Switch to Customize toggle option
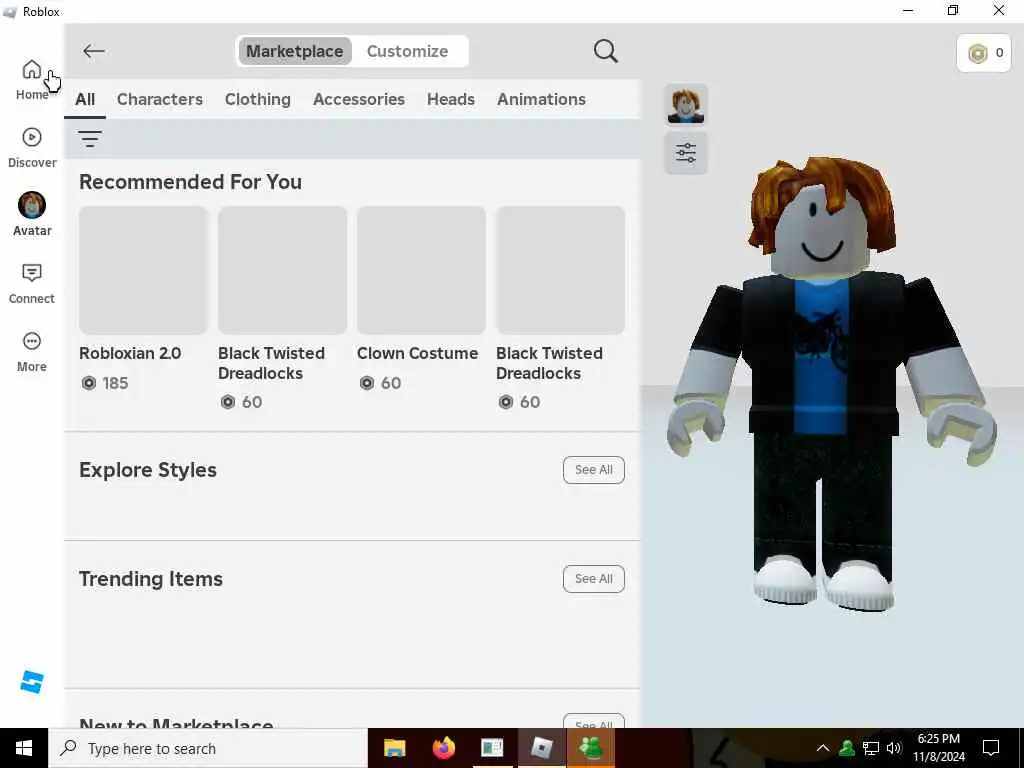 (x=408, y=51)
